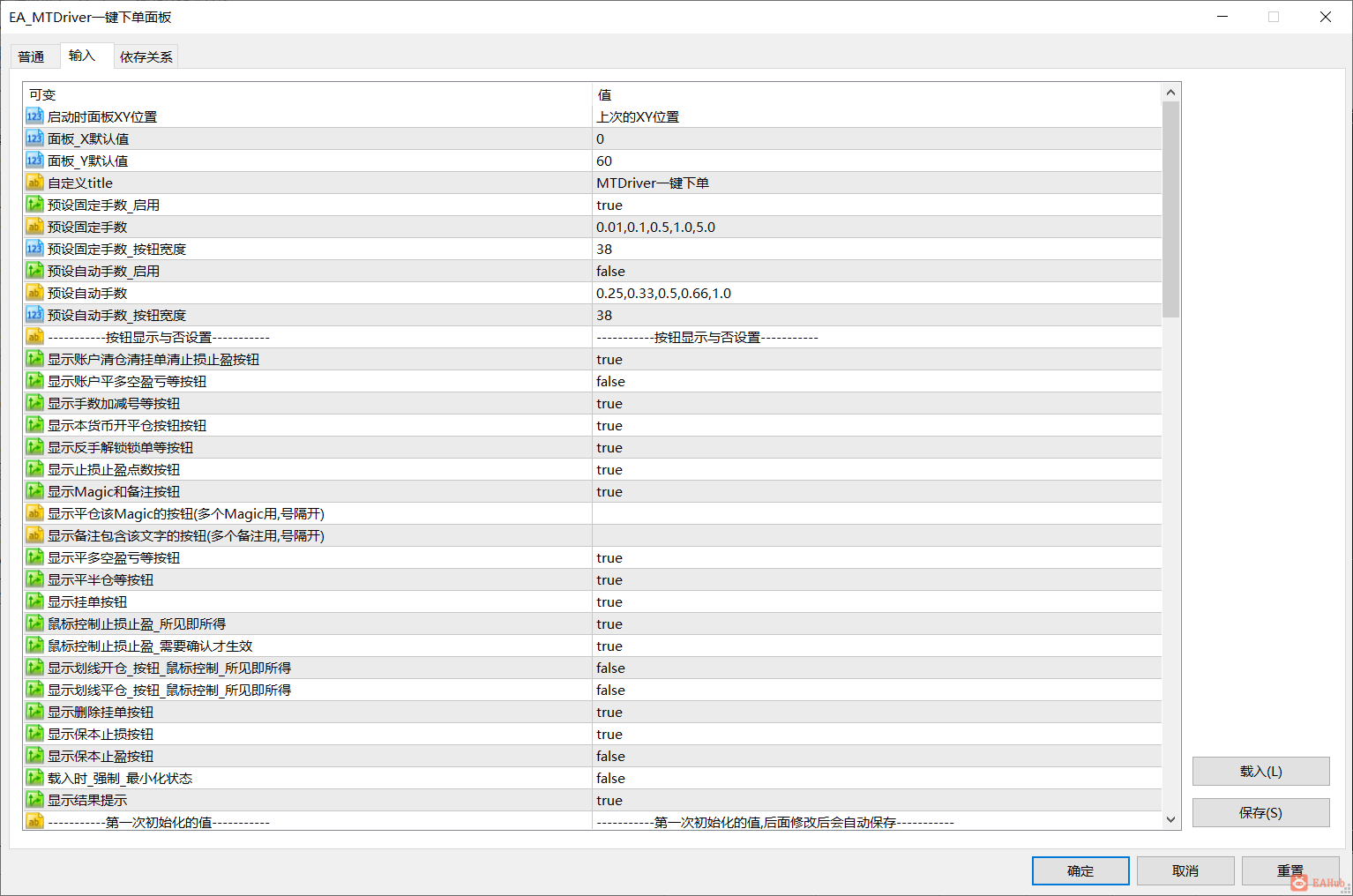The image size is (1353, 896).
Task: Select the empty value of 显示平仓该Magic的按钮
Action: coord(877,513)
